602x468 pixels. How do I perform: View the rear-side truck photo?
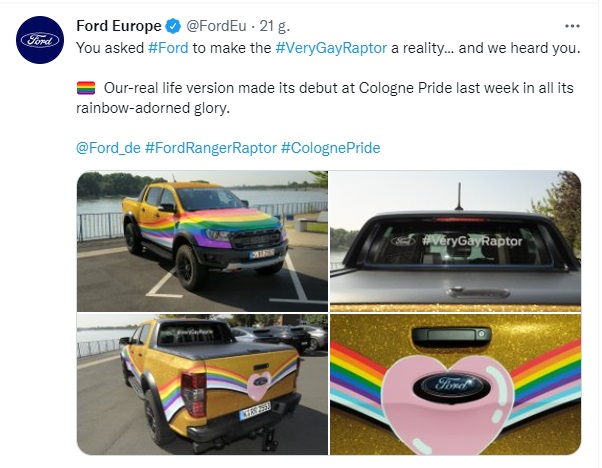[x=202, y=384]
